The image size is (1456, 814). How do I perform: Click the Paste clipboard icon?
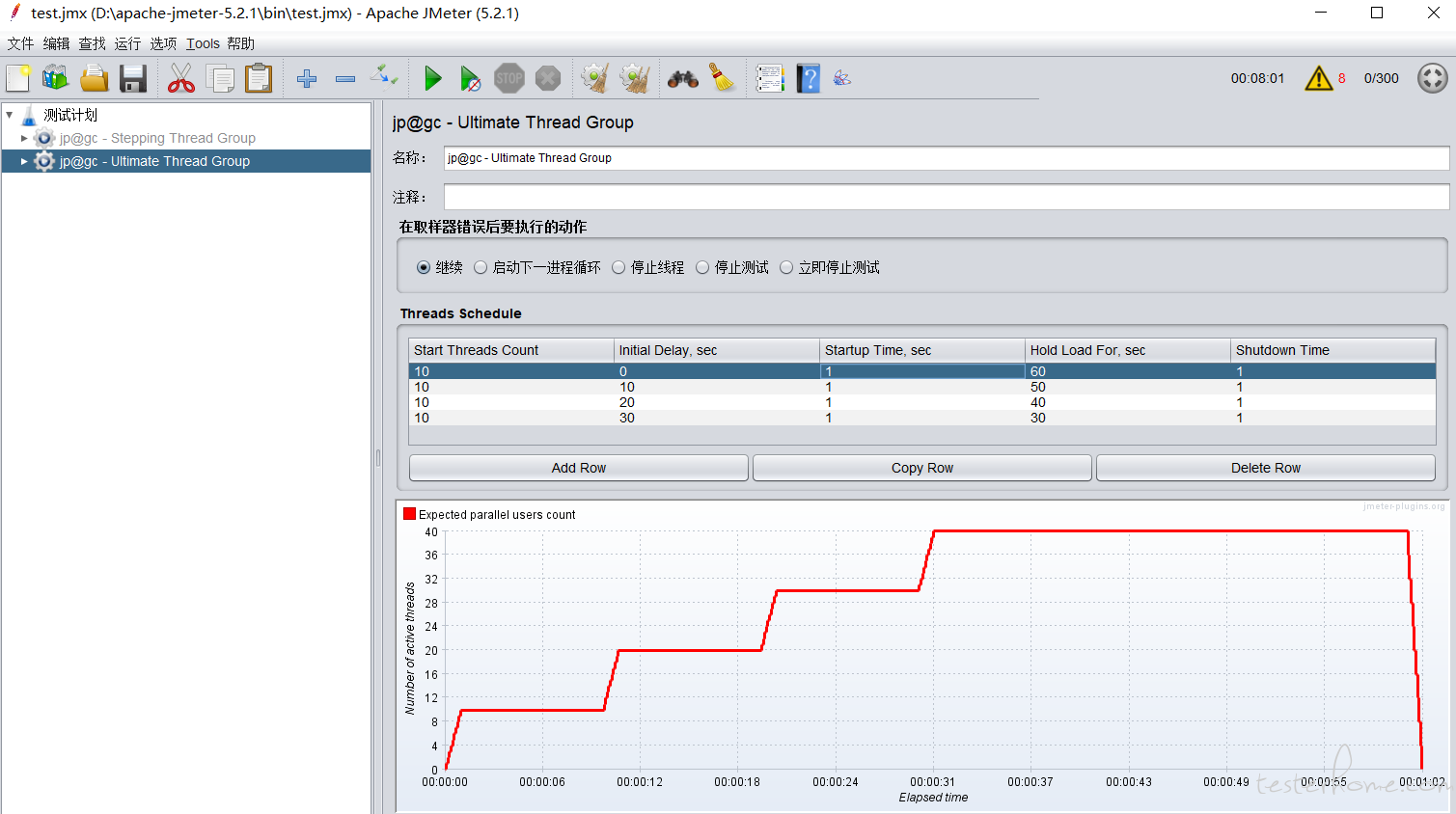(259, 78)
